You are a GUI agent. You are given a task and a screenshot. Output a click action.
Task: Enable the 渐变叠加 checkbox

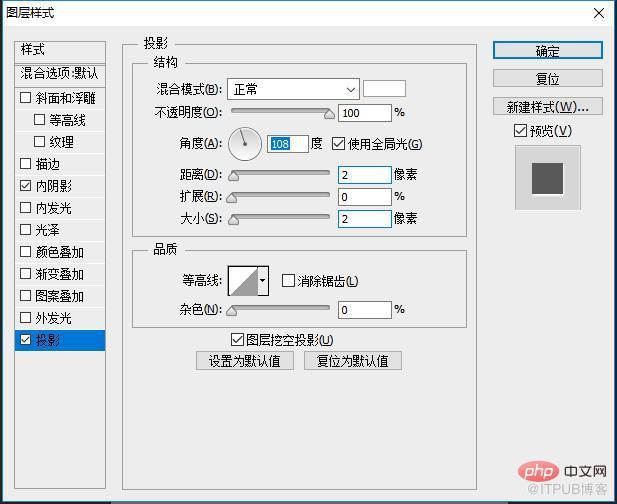(x=26, y=273)
